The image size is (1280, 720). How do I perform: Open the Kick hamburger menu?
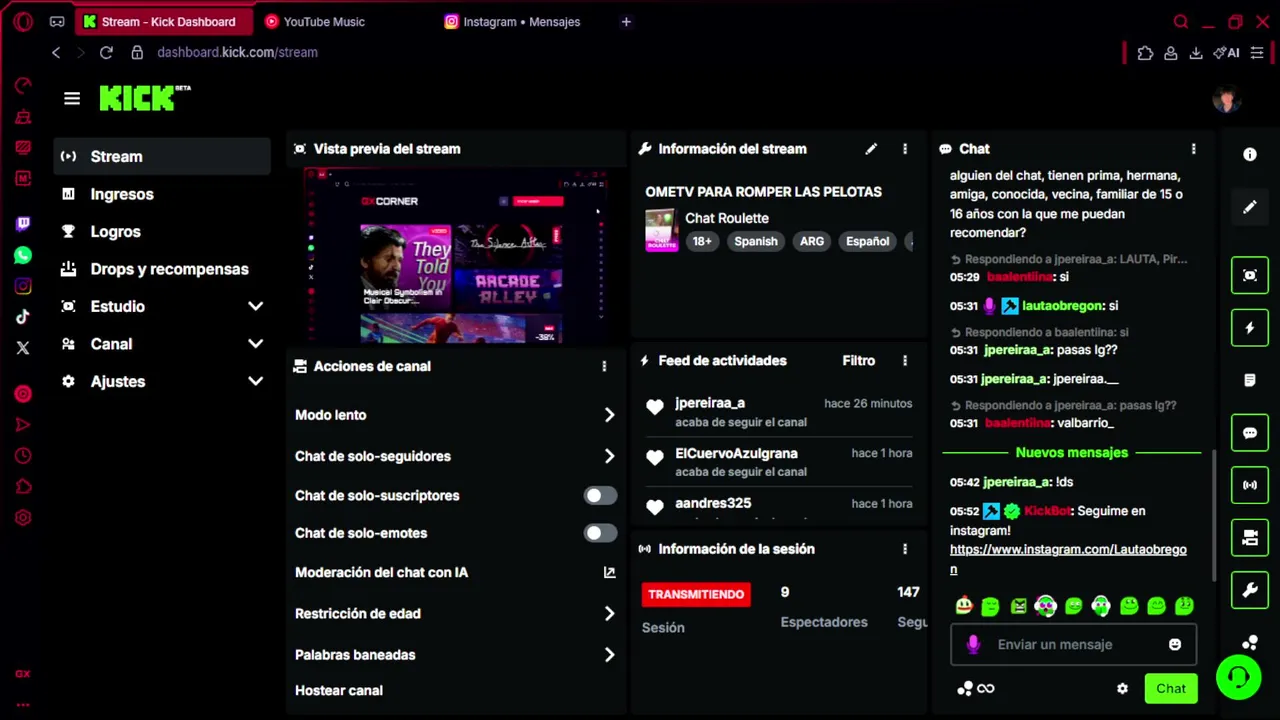pyautogui.click(x=72, y=98)
